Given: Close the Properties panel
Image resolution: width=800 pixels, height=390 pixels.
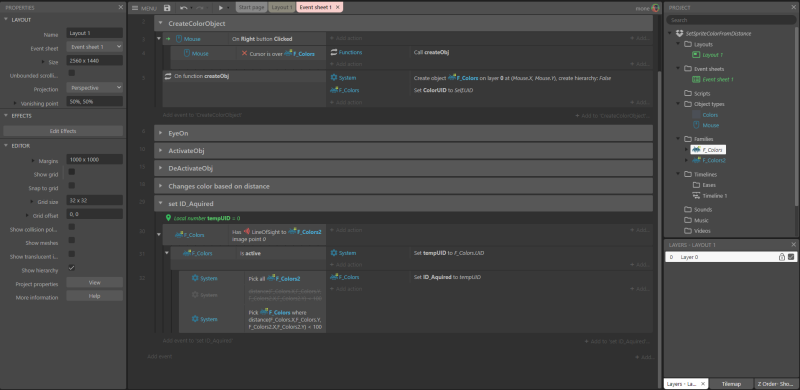Looking at the screenshot, I should [x=121, y=7].
